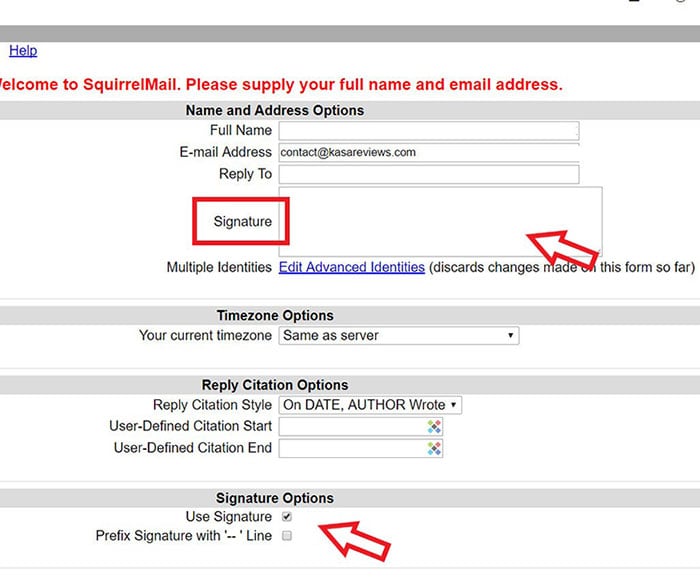Focus the E-mail Address field
The image size is (700, 584).
click(x=429, y=152)
